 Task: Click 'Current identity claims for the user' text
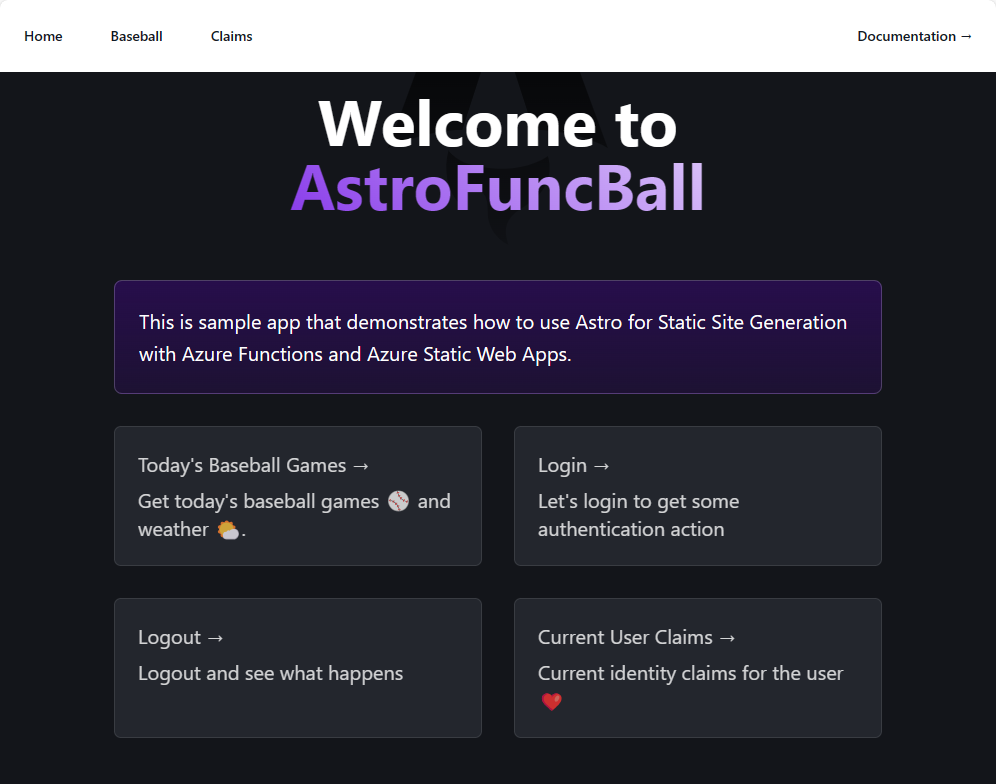(690, 673)
